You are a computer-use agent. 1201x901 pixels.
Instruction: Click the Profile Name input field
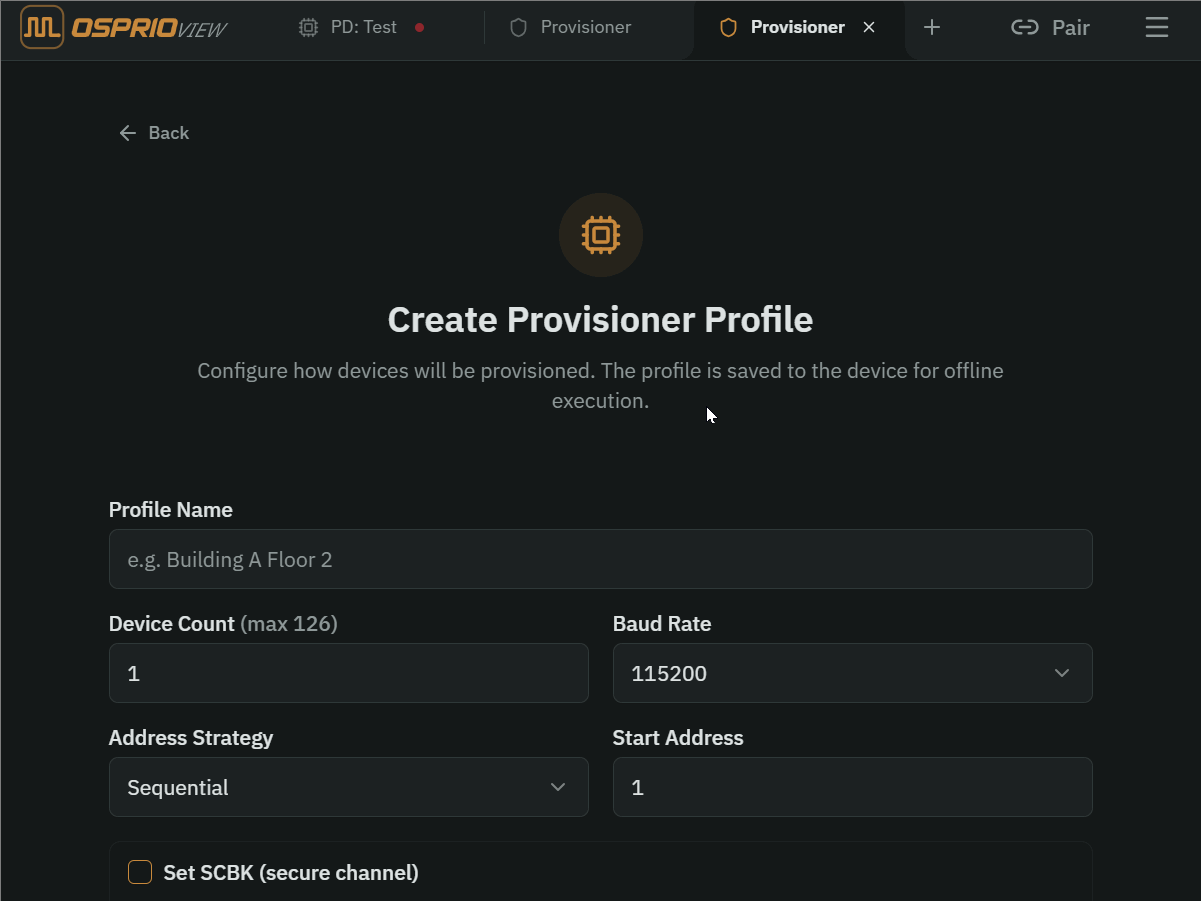(x=600, y=559)
